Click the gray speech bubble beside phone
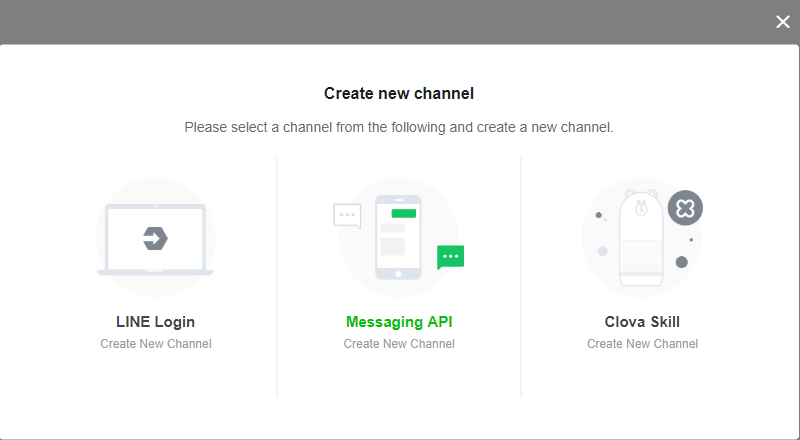The width and height of the screenshot is (800, 440). pyautogui.click(x=347, y=215)
